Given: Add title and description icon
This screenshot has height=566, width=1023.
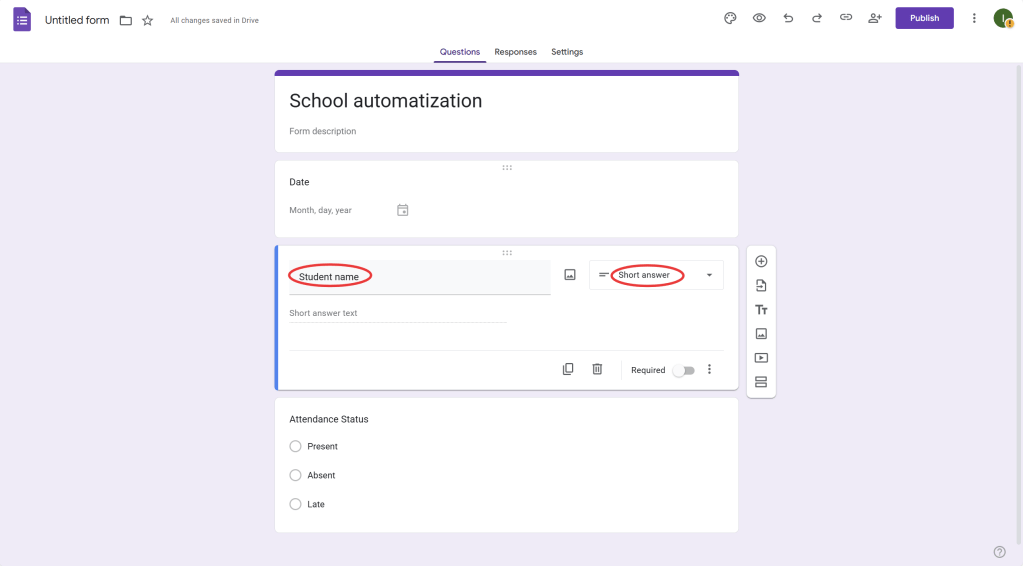Looking at the screenshot, I should (x=761, y=310).
